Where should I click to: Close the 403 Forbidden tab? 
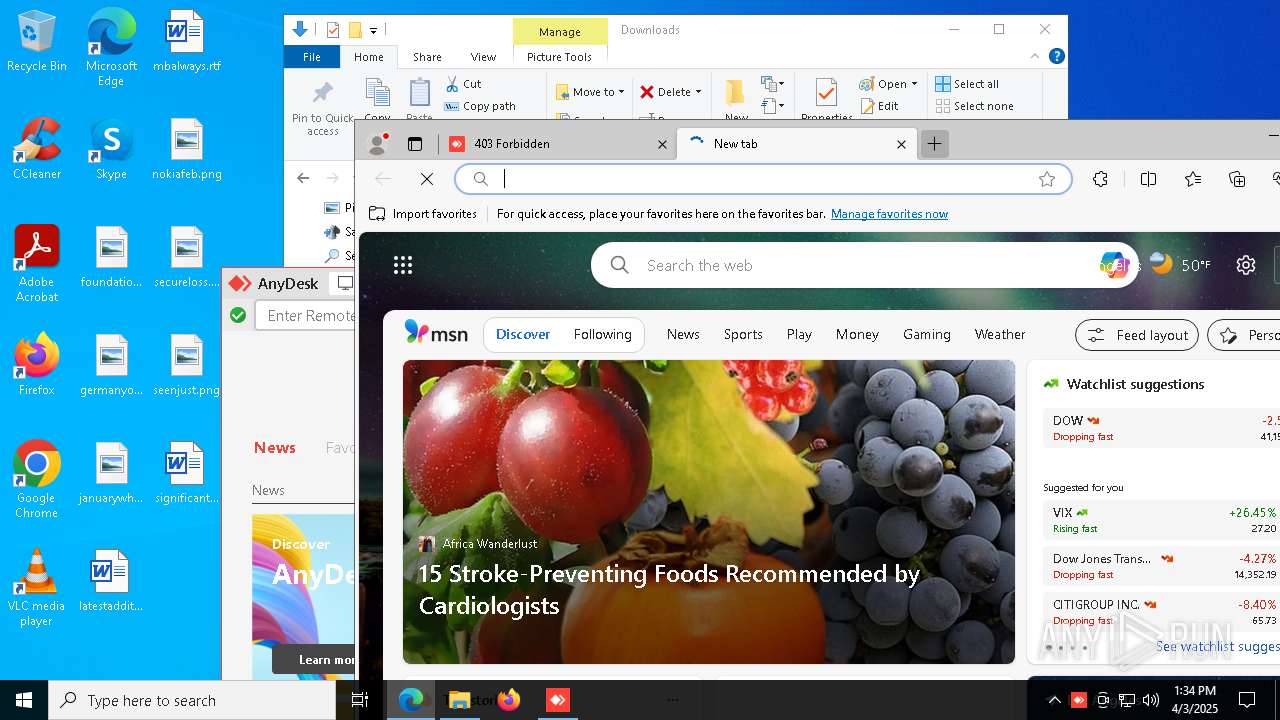tap(662, 144)
